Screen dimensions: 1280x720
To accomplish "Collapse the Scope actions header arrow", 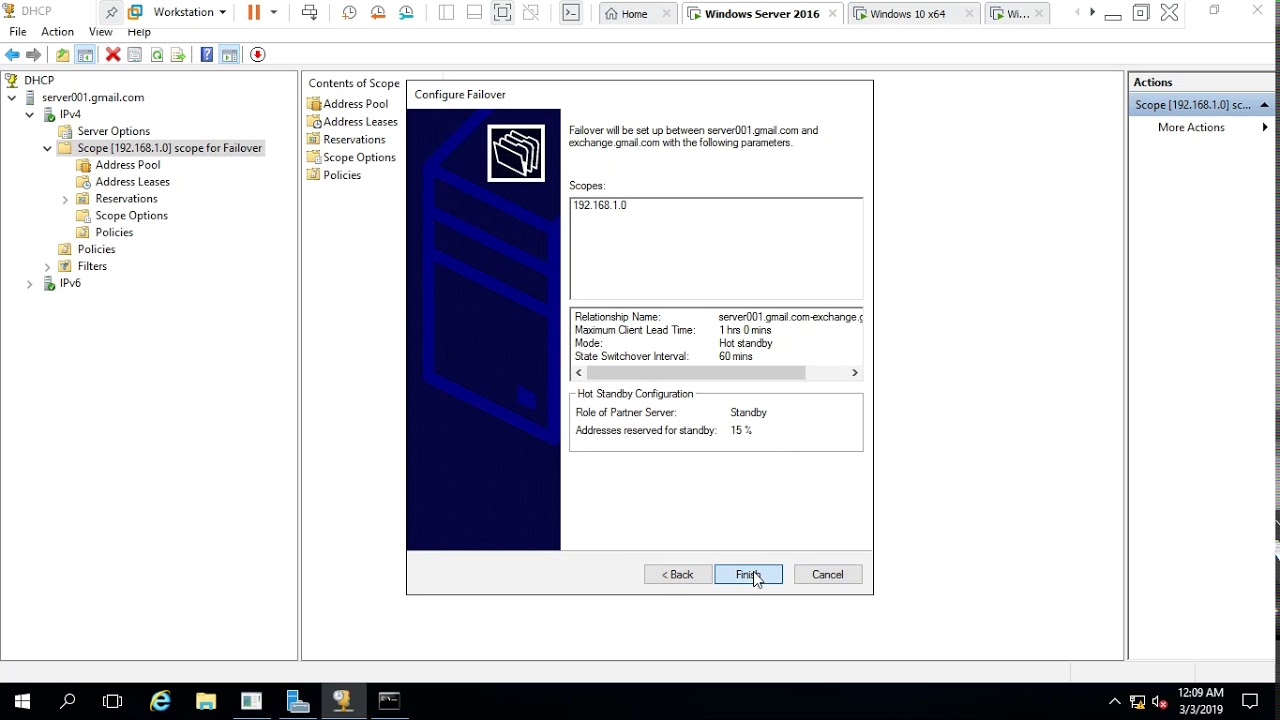I will 1264,105.
